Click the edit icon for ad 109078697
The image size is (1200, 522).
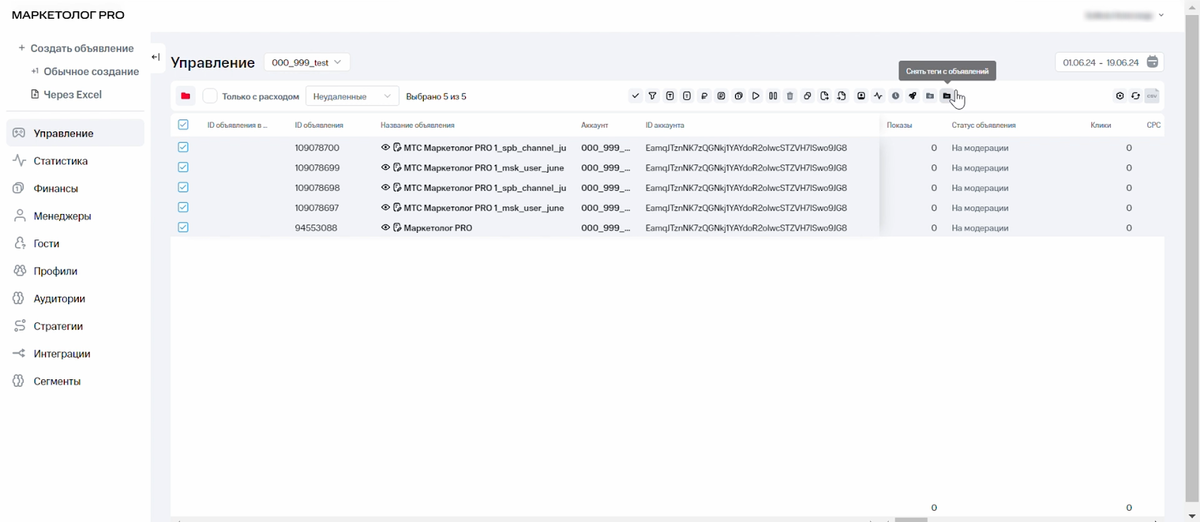pos(397,208)
